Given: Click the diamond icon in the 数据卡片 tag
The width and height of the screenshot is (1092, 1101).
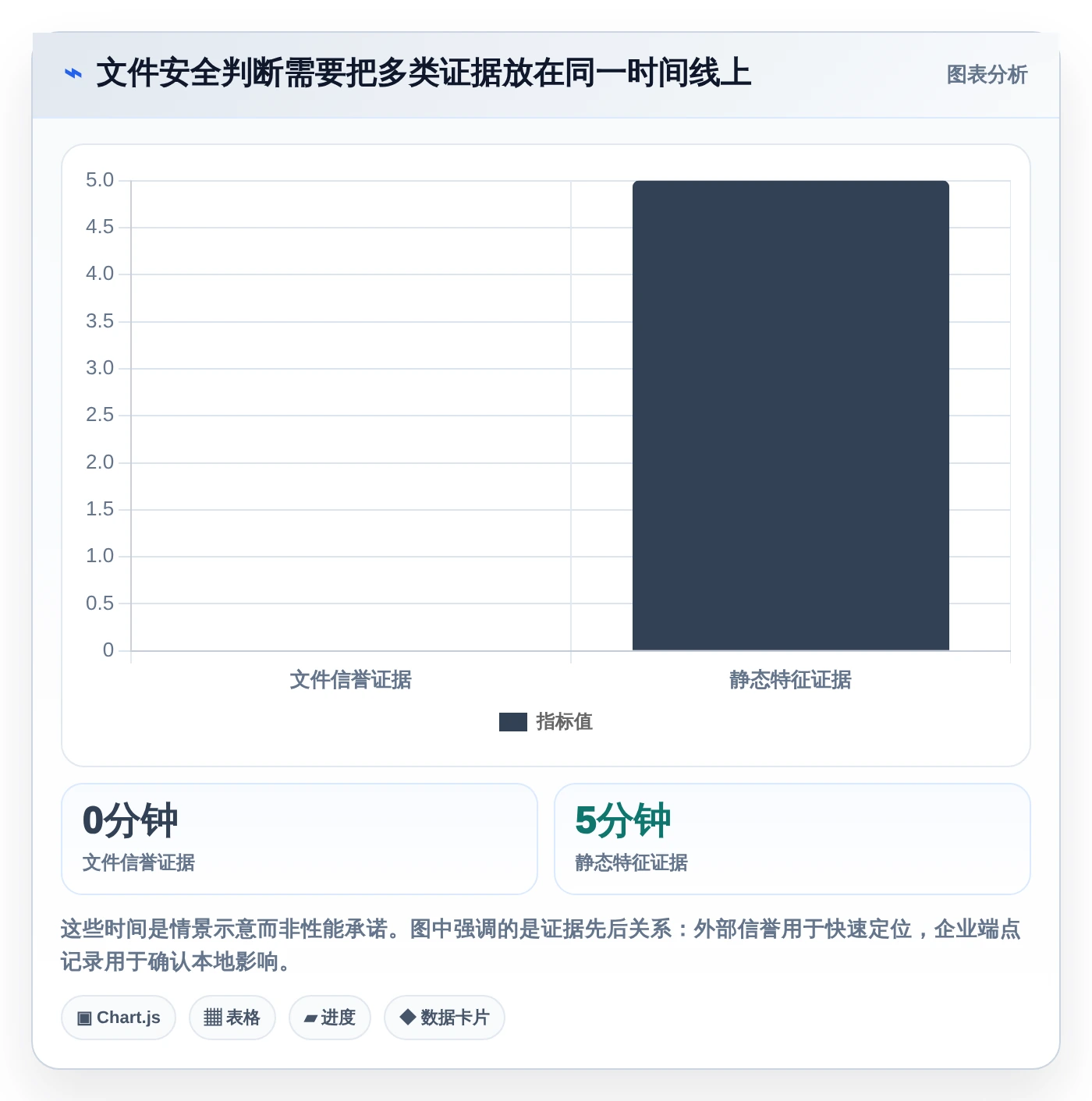Looking at the screenshot, I should (407, 1017).
